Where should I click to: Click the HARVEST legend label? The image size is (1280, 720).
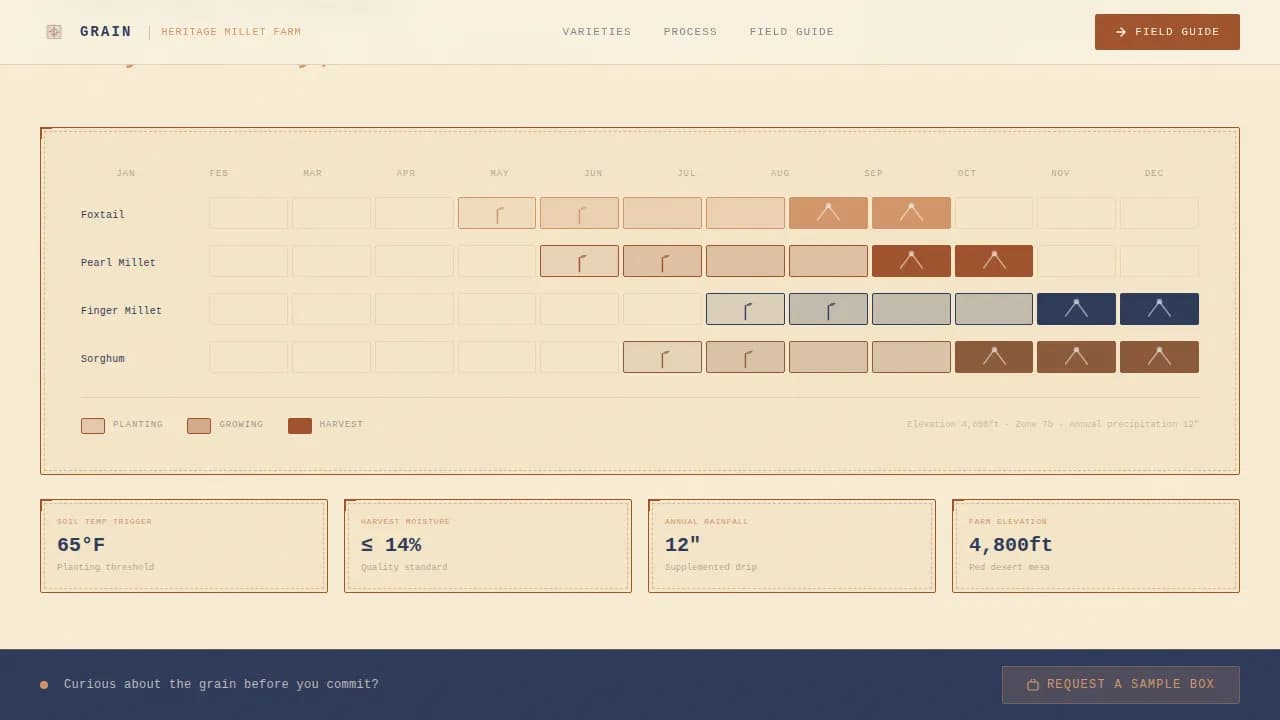click(341, 425)
